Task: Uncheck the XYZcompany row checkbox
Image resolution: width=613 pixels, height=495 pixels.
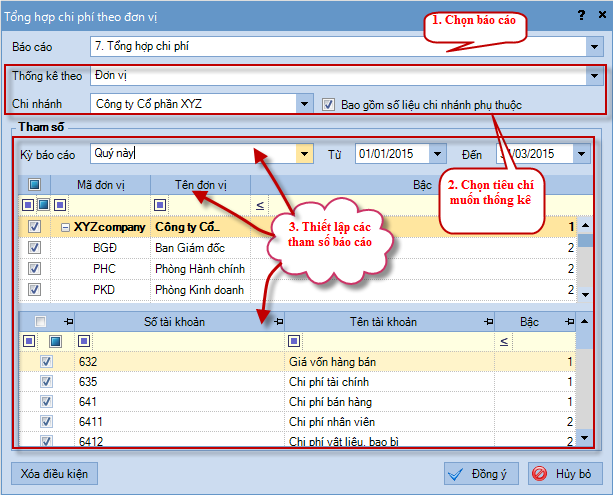Action: coord(34,227)
